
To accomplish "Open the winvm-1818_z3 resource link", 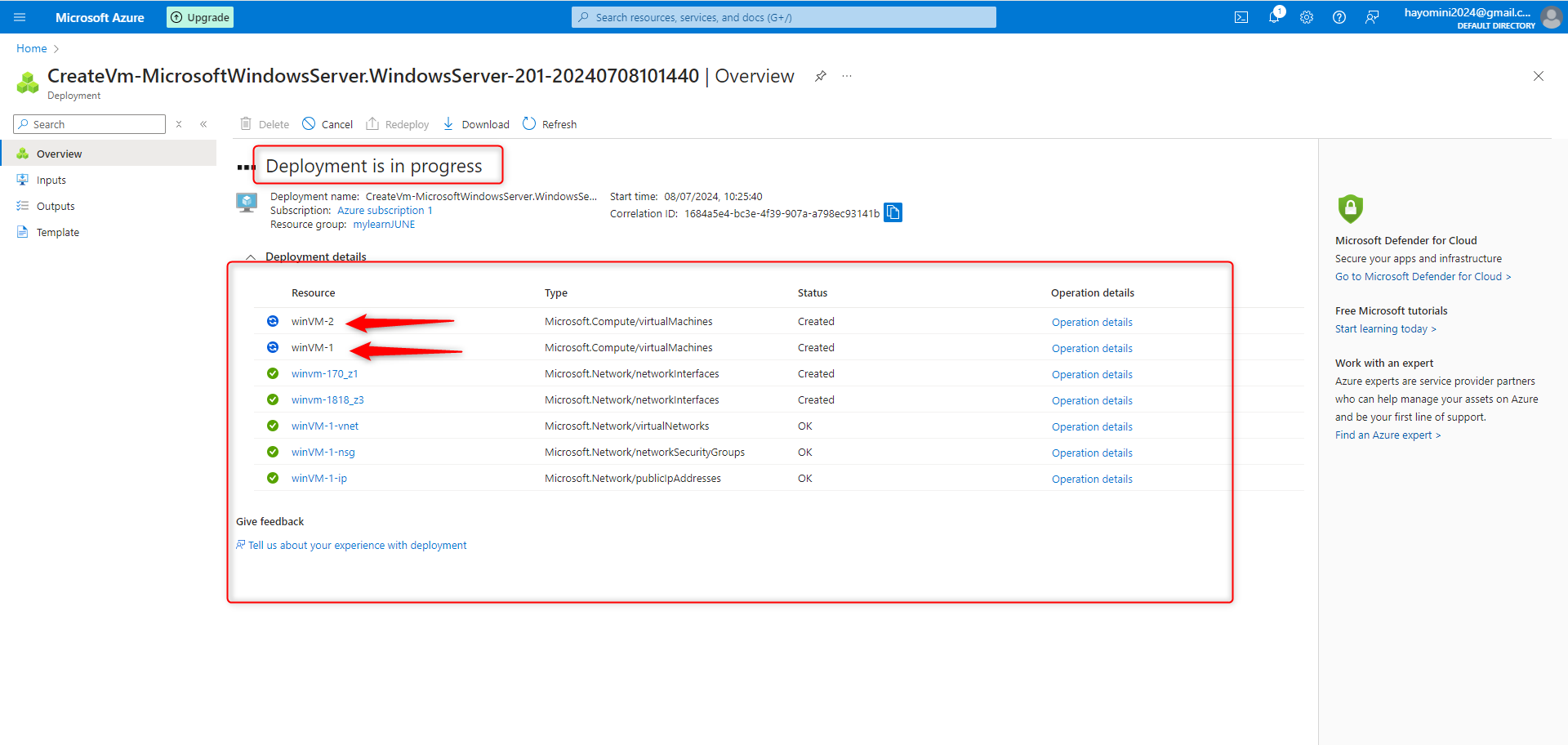I will 327,400.
